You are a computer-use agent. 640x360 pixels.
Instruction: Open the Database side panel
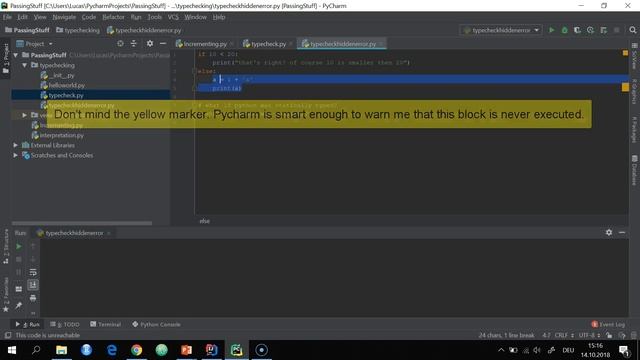[x=634, y=169]
